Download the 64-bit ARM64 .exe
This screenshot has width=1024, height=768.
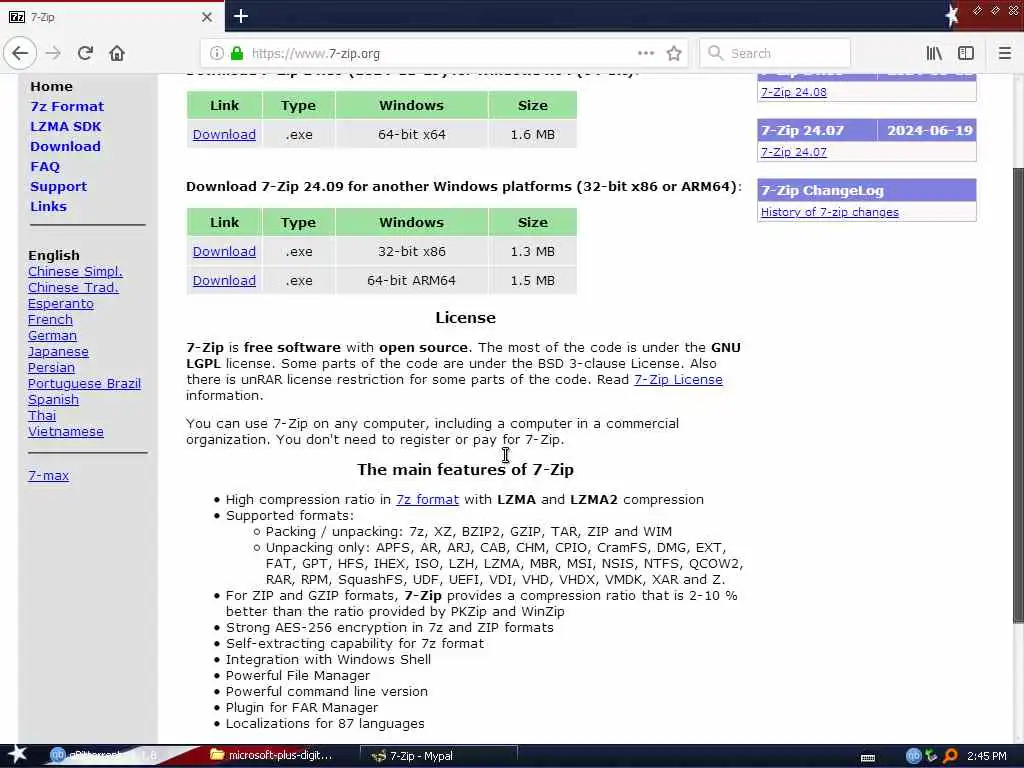[224, 280]
